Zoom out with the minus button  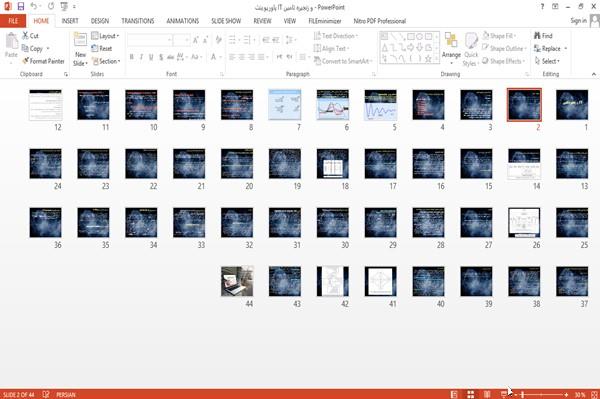point(516,394)
